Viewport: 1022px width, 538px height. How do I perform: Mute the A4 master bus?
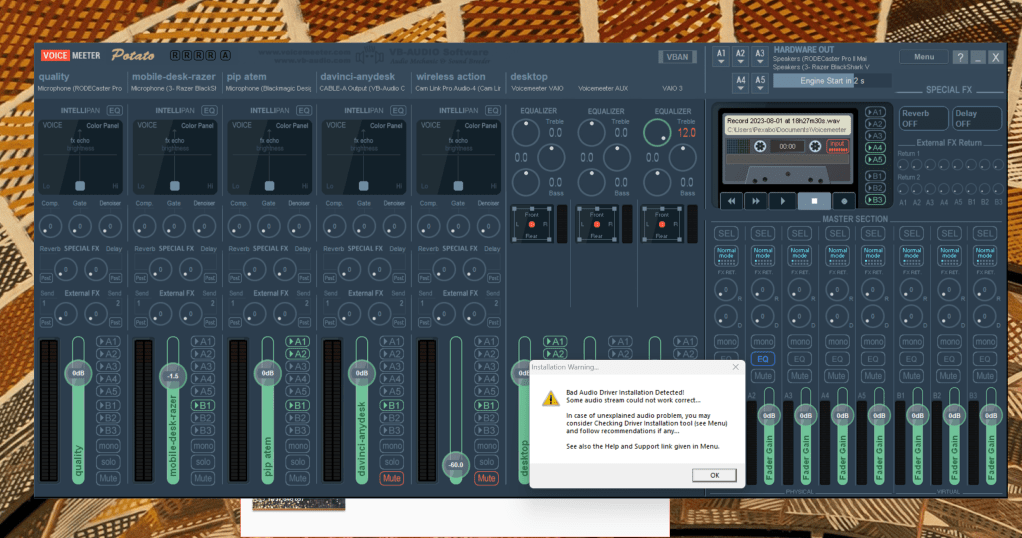pyautogui.click(x=836, y=376)
